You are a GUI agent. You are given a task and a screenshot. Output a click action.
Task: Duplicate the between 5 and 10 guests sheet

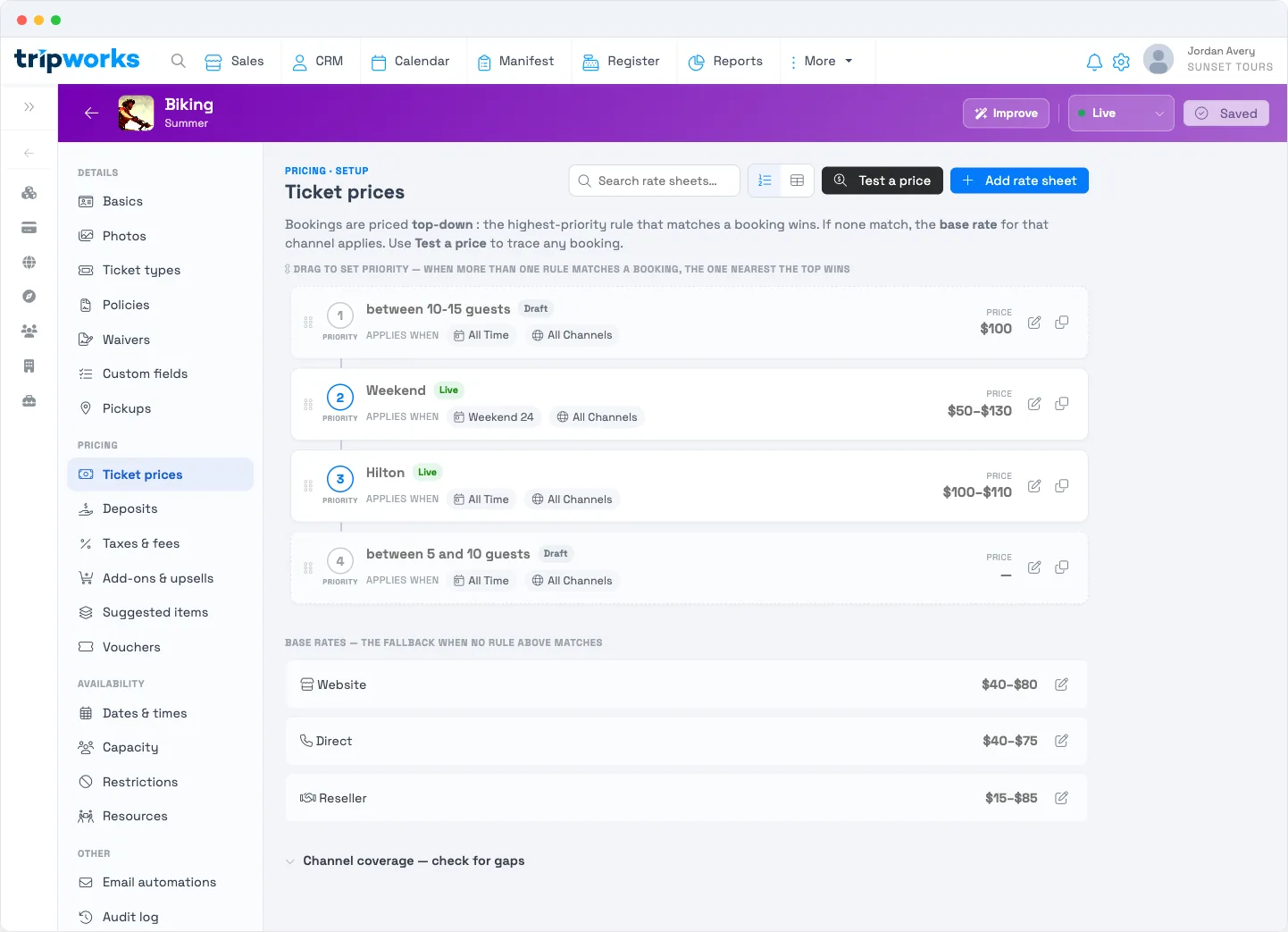point(1062,567)
